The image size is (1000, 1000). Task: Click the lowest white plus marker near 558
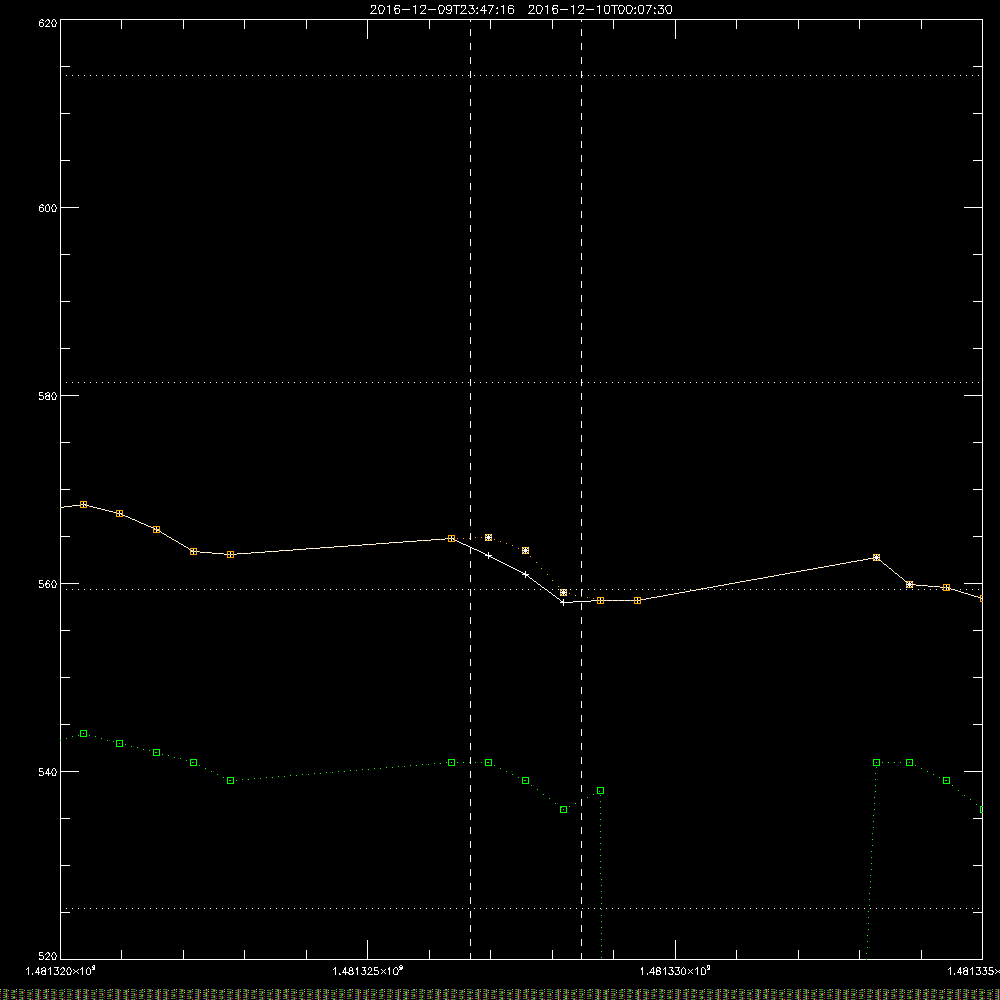[x=562, y=602]
